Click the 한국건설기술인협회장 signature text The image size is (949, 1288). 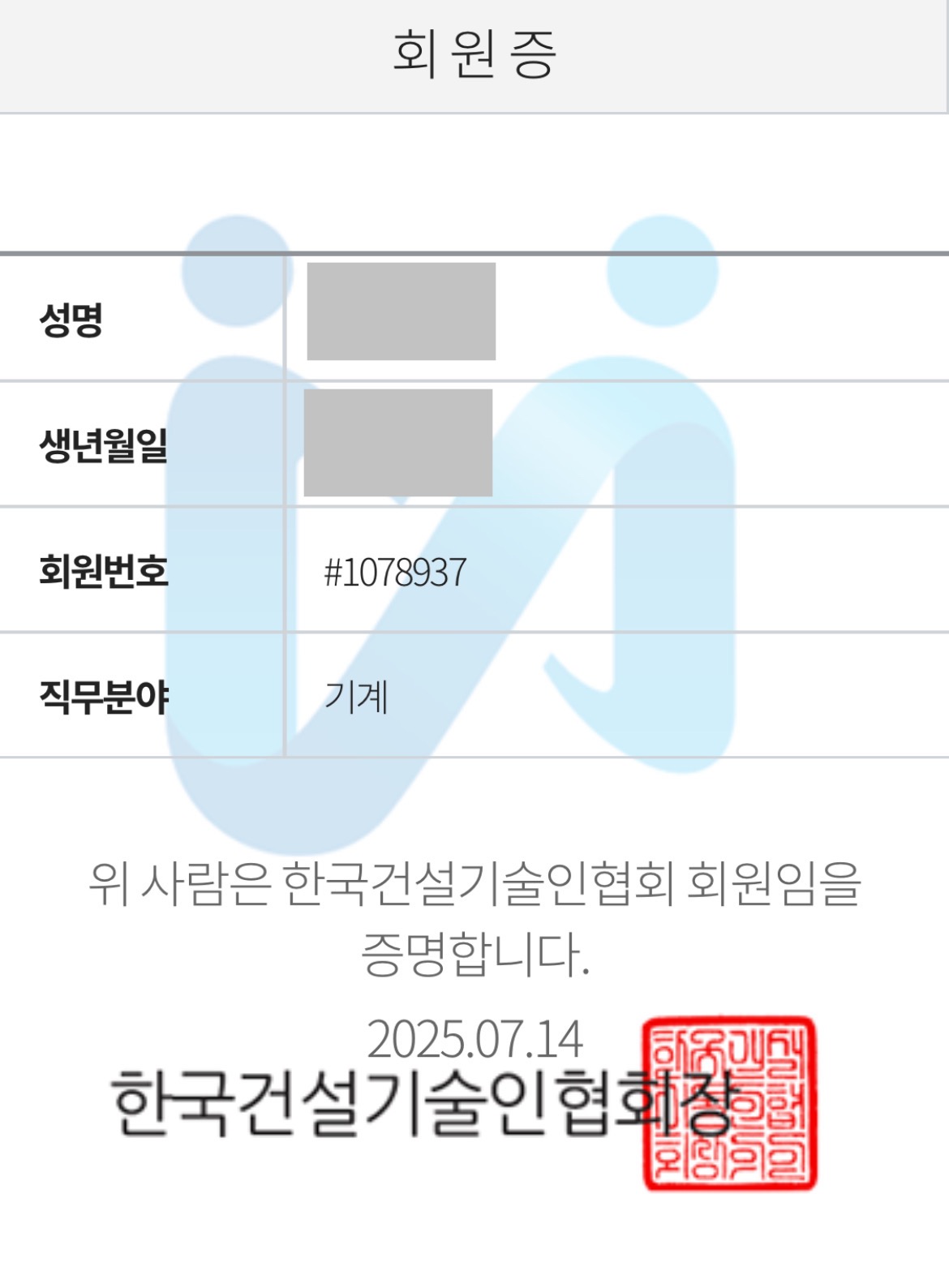coord(422,1104)
